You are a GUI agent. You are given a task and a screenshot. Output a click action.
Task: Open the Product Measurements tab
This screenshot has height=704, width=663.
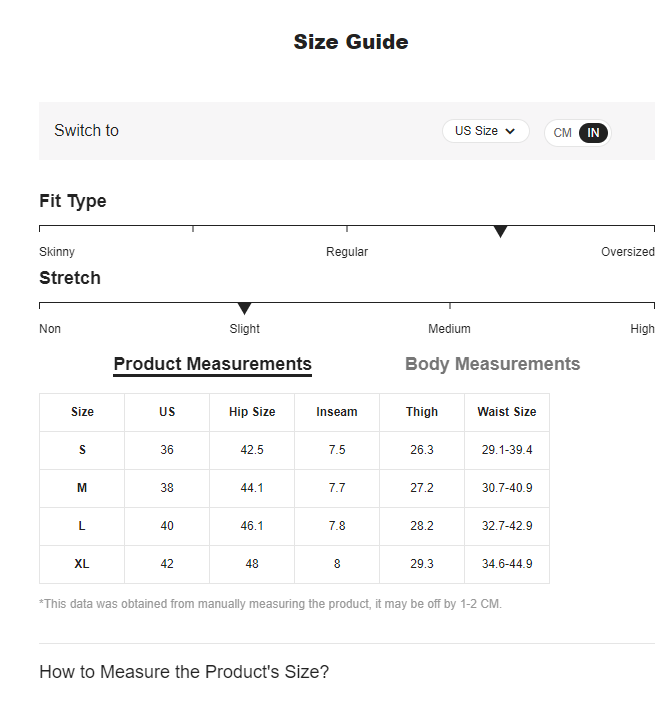212,364
